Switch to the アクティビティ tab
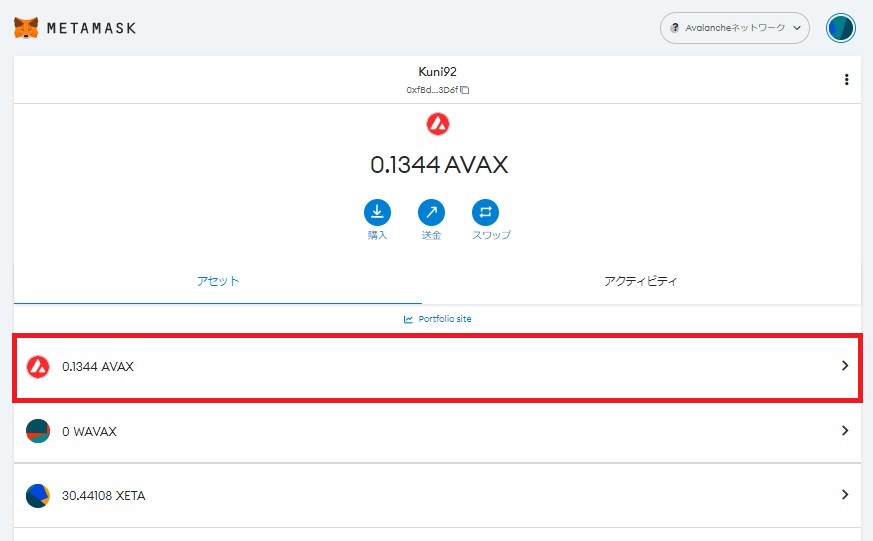 tap(641, 281)
